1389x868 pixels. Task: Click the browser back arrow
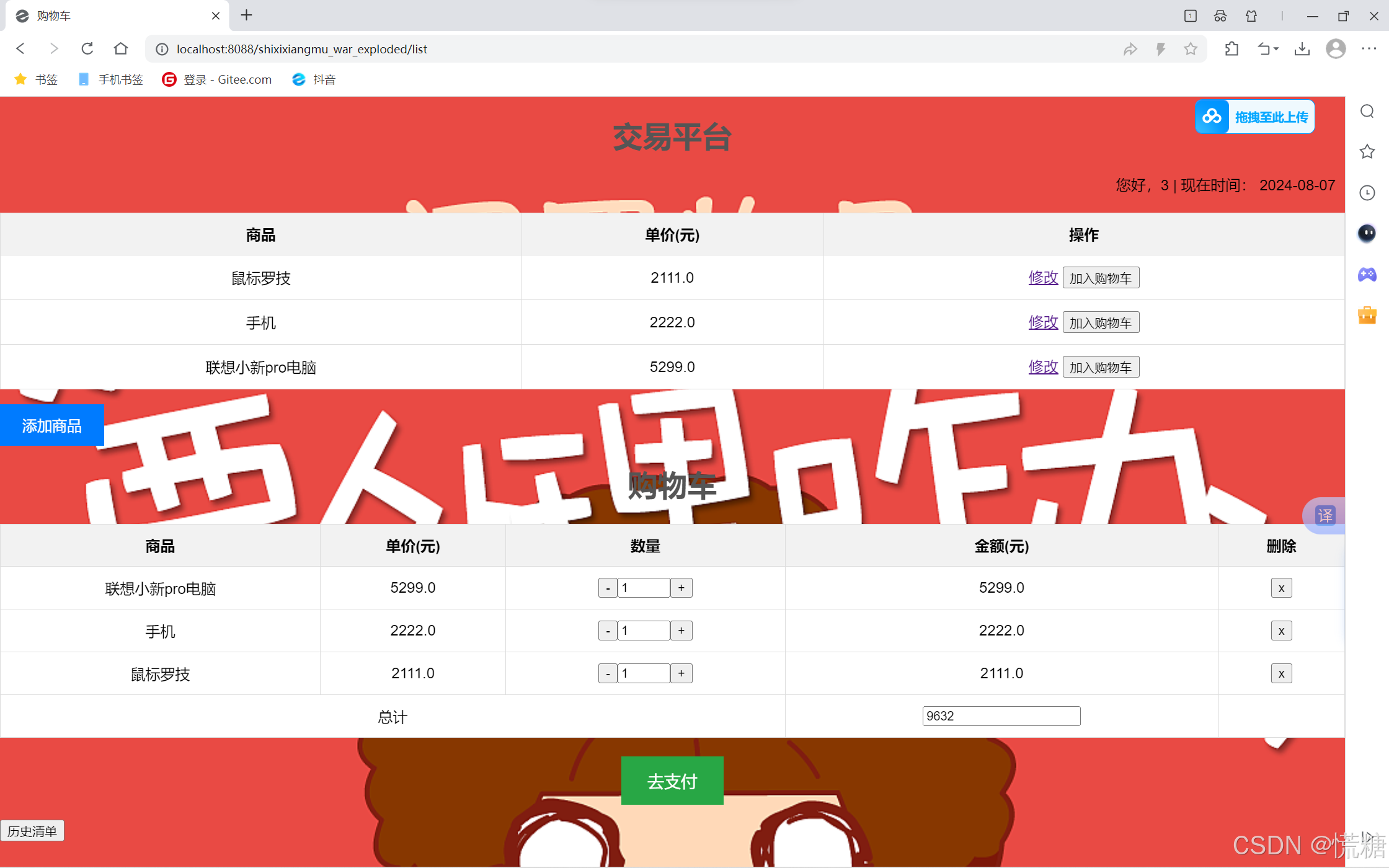click(20, 49)
